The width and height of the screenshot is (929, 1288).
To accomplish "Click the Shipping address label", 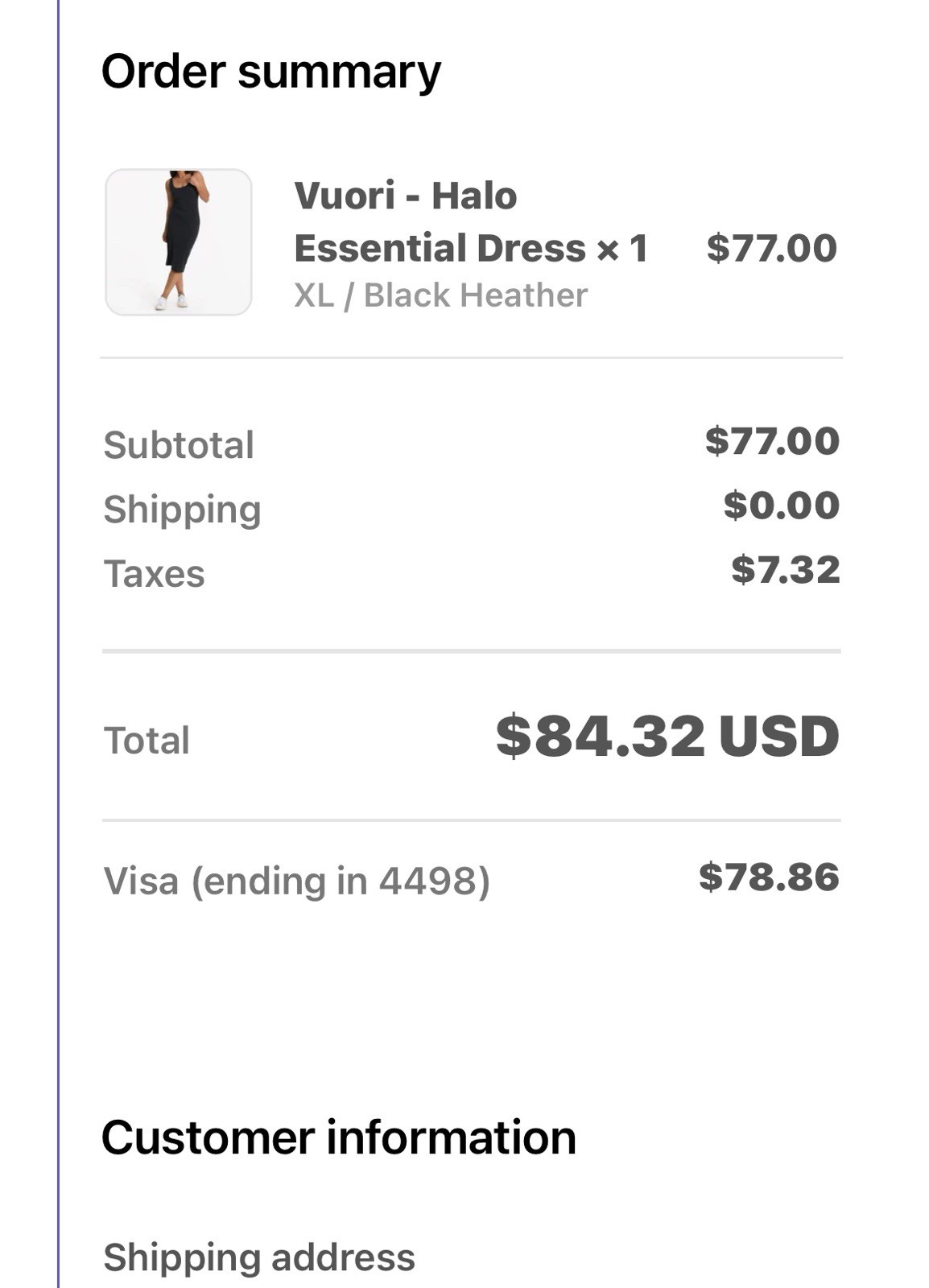I will pos(258,1257).
